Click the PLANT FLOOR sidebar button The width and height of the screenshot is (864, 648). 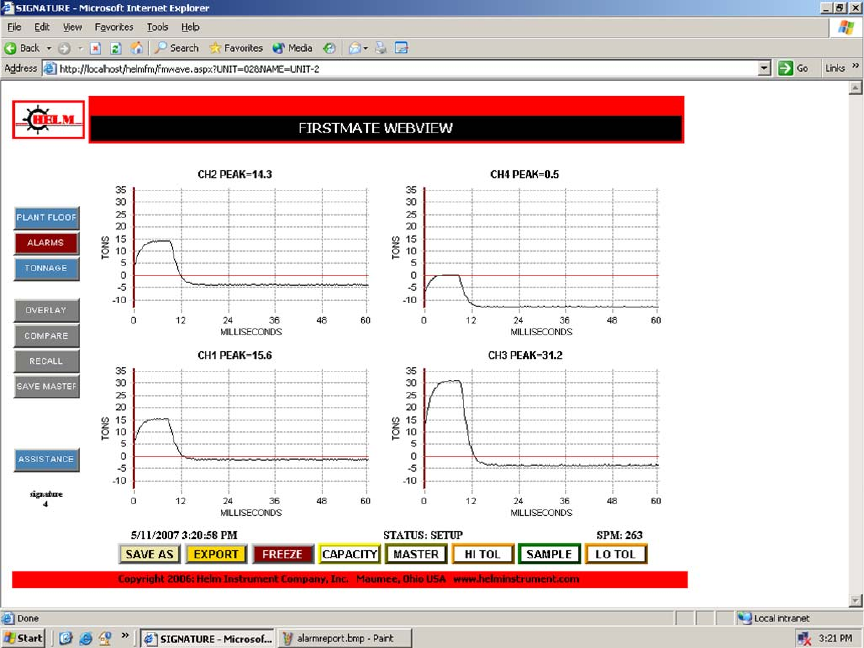pos(46,218)
